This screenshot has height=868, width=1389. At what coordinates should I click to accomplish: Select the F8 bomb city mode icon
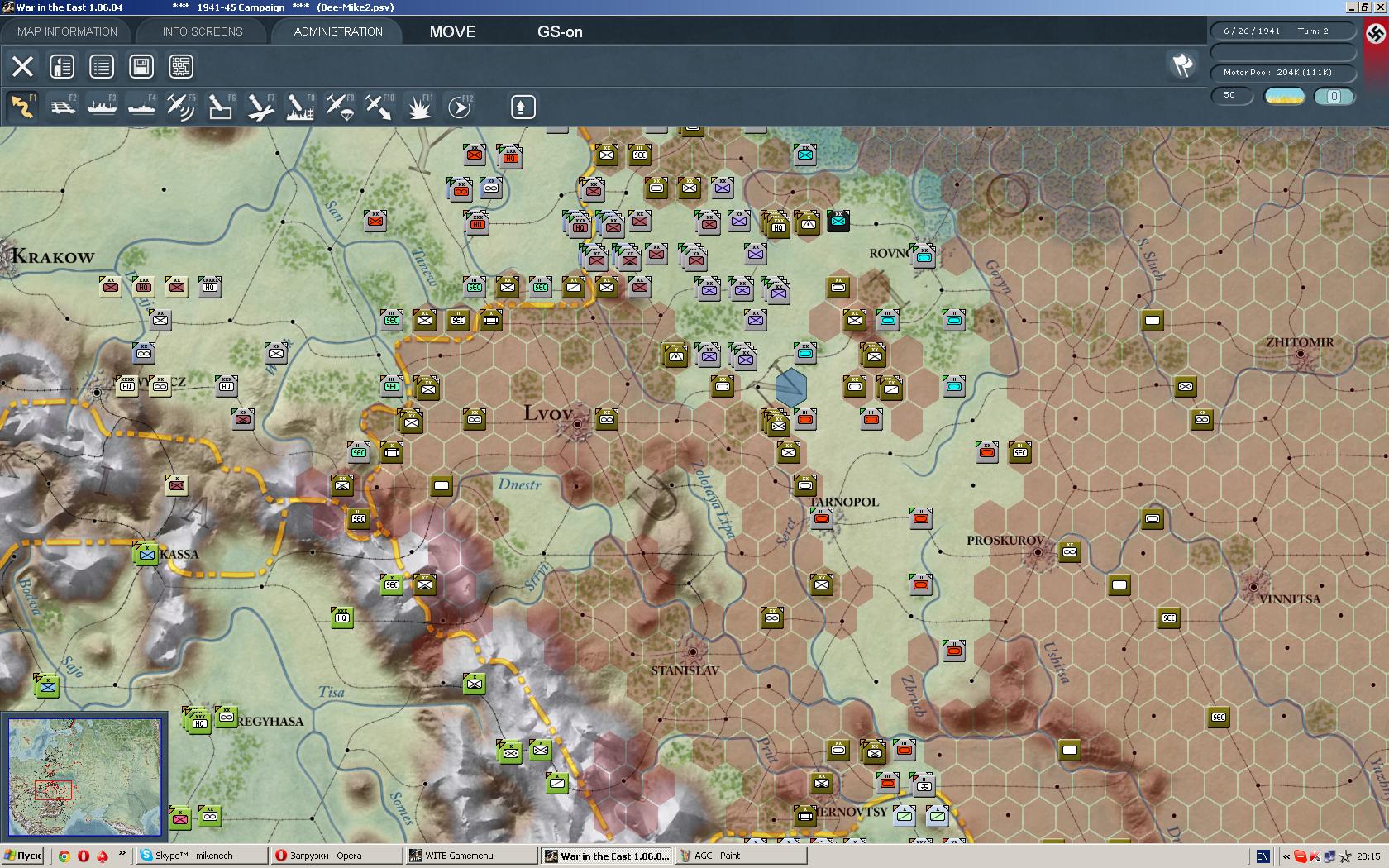pyautogui.click(x=300, y=107)
